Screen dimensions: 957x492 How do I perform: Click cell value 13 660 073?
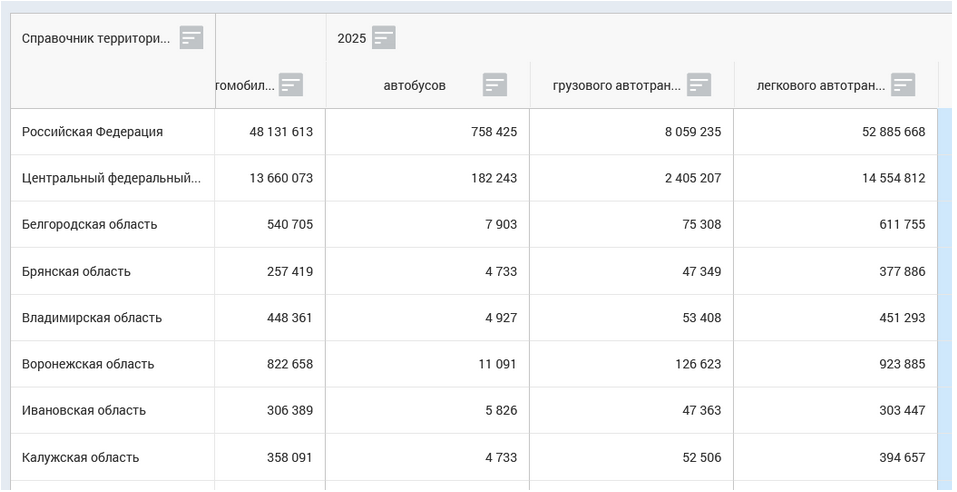281,178
